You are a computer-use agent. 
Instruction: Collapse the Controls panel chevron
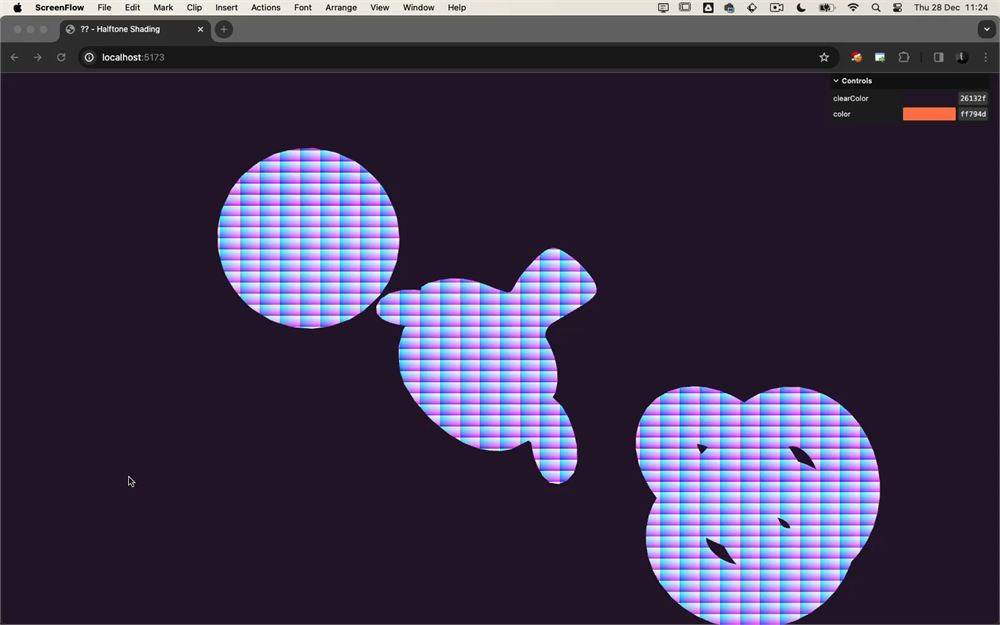[835, 81]
